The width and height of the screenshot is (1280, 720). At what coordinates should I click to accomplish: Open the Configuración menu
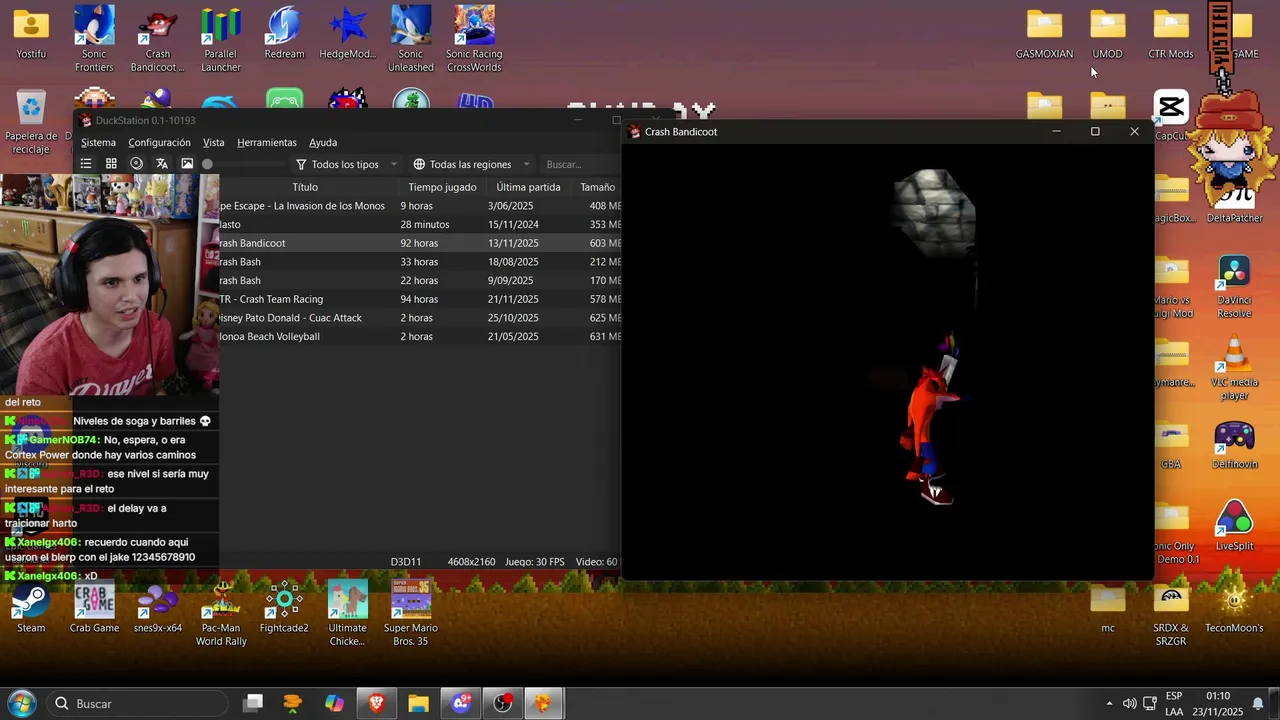point(159,142)
